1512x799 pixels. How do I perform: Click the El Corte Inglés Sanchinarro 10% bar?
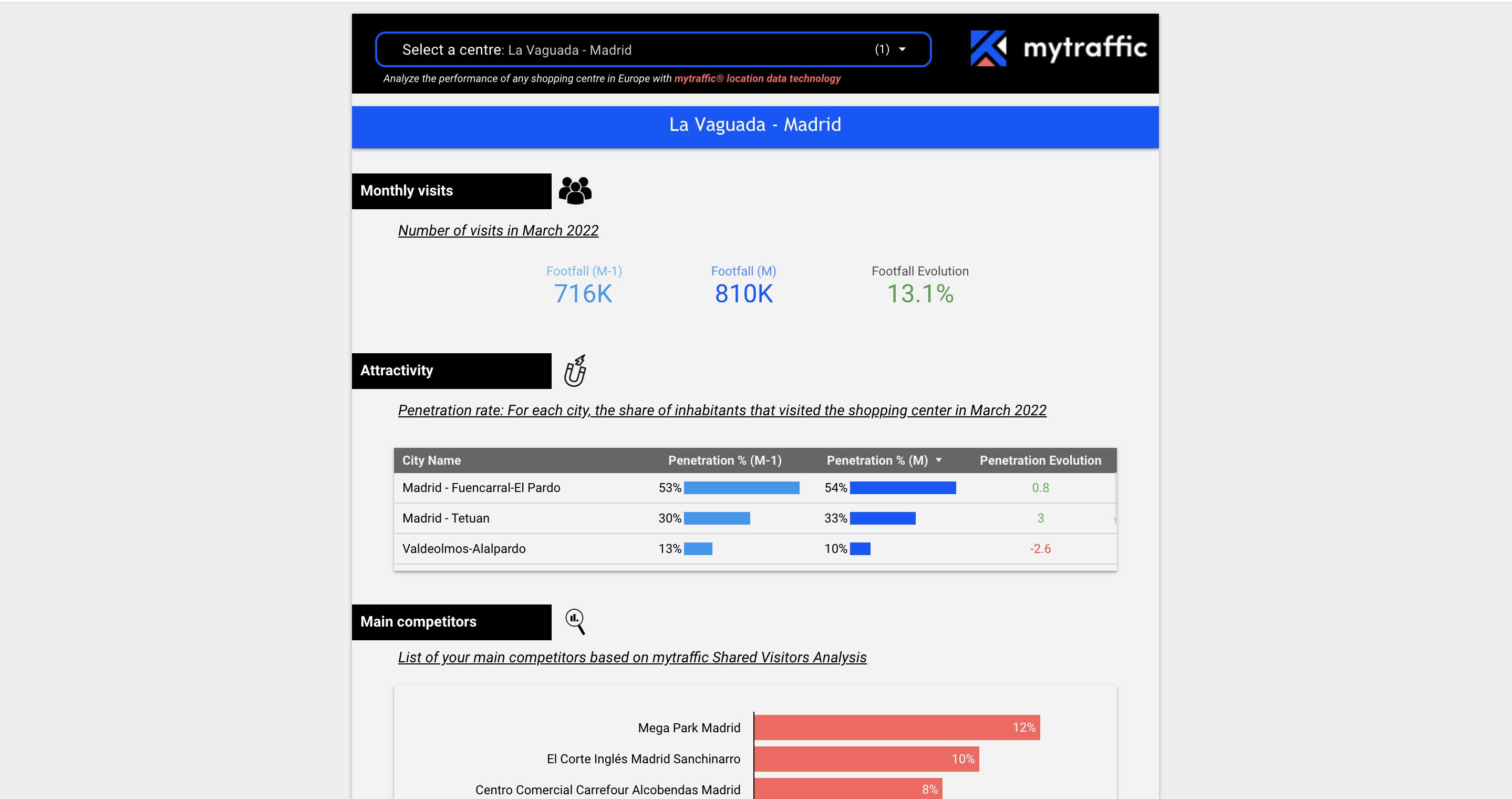tap(866, 759)
